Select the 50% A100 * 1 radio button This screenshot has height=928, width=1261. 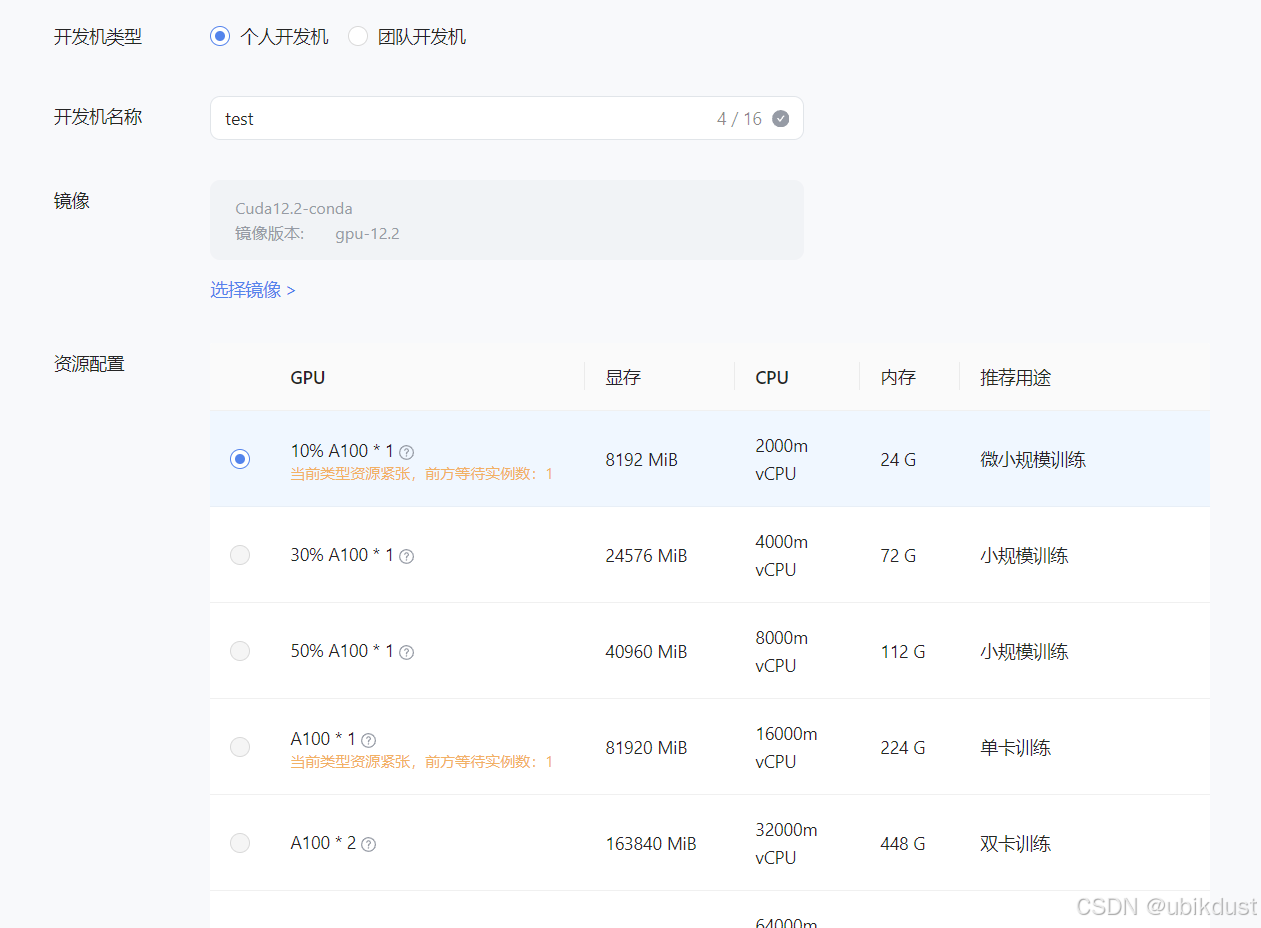coord(240,651)
